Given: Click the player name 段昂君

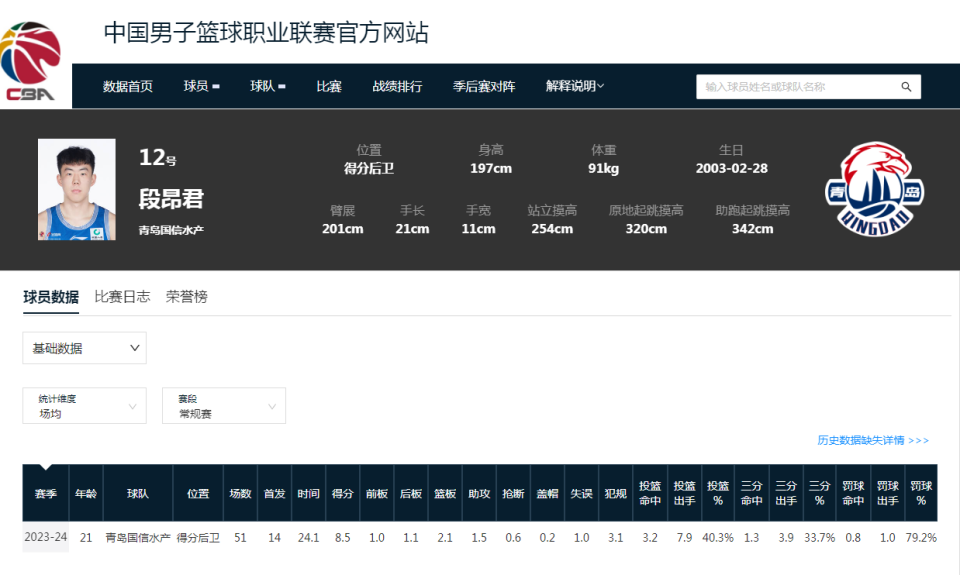Looking at the screenshot, I should (171, 199).
